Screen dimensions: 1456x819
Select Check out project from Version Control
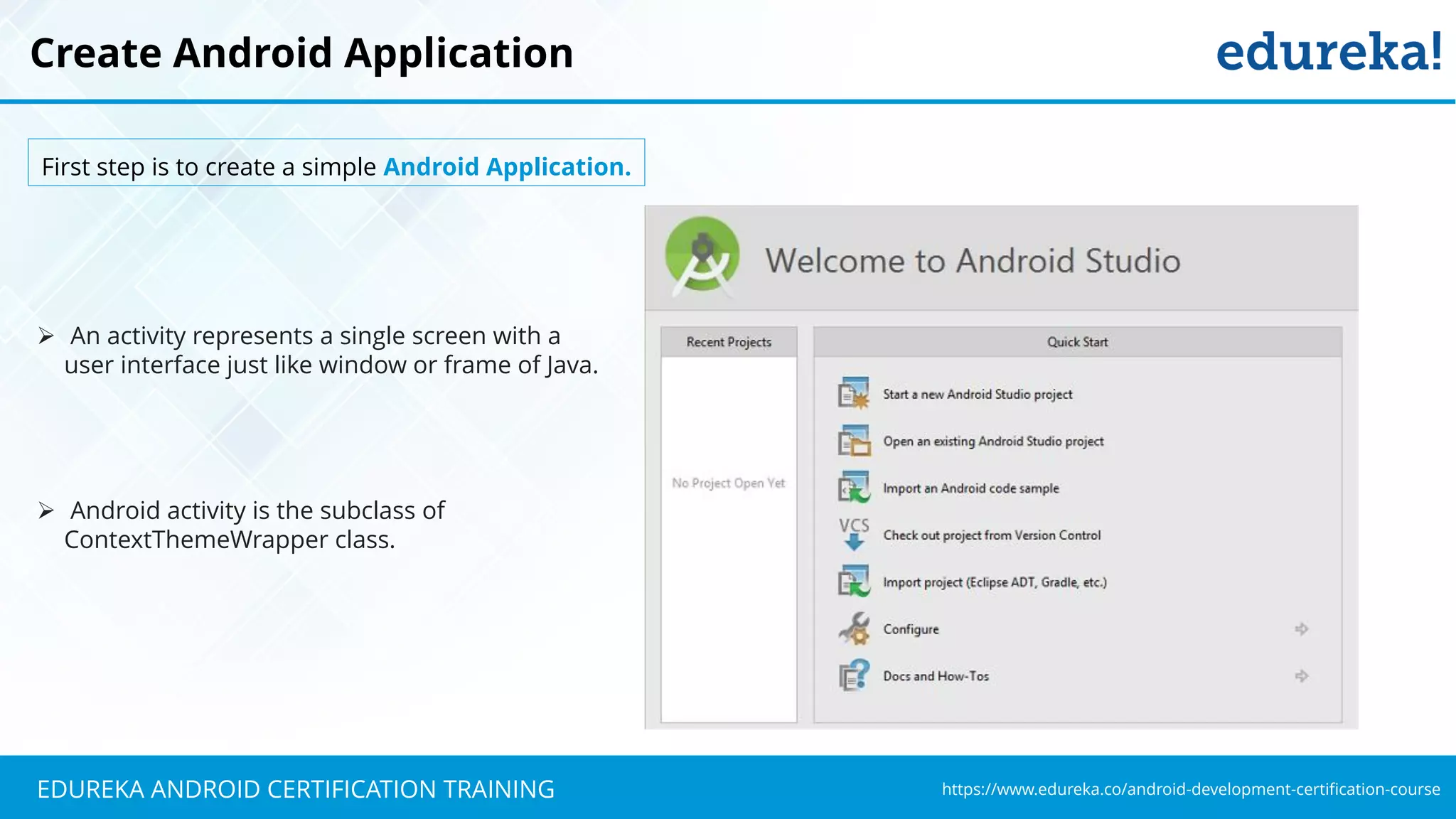992,535
